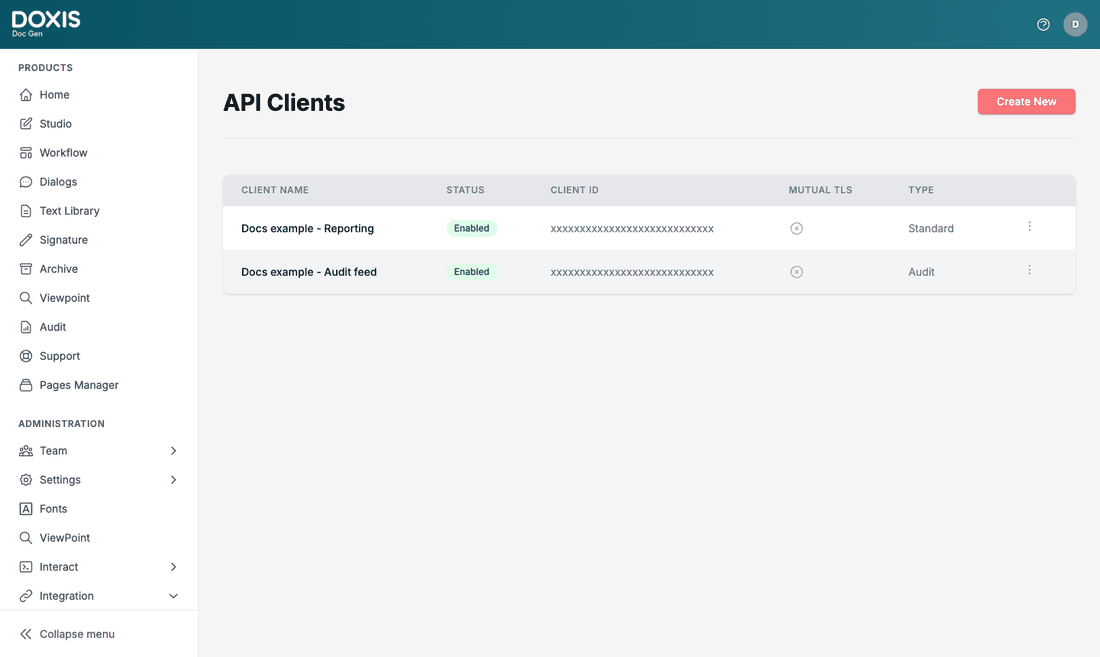Expand the Team submenu chevron
The height and width of the screenshot is (657, 1100).
click(x=173, y=451)
